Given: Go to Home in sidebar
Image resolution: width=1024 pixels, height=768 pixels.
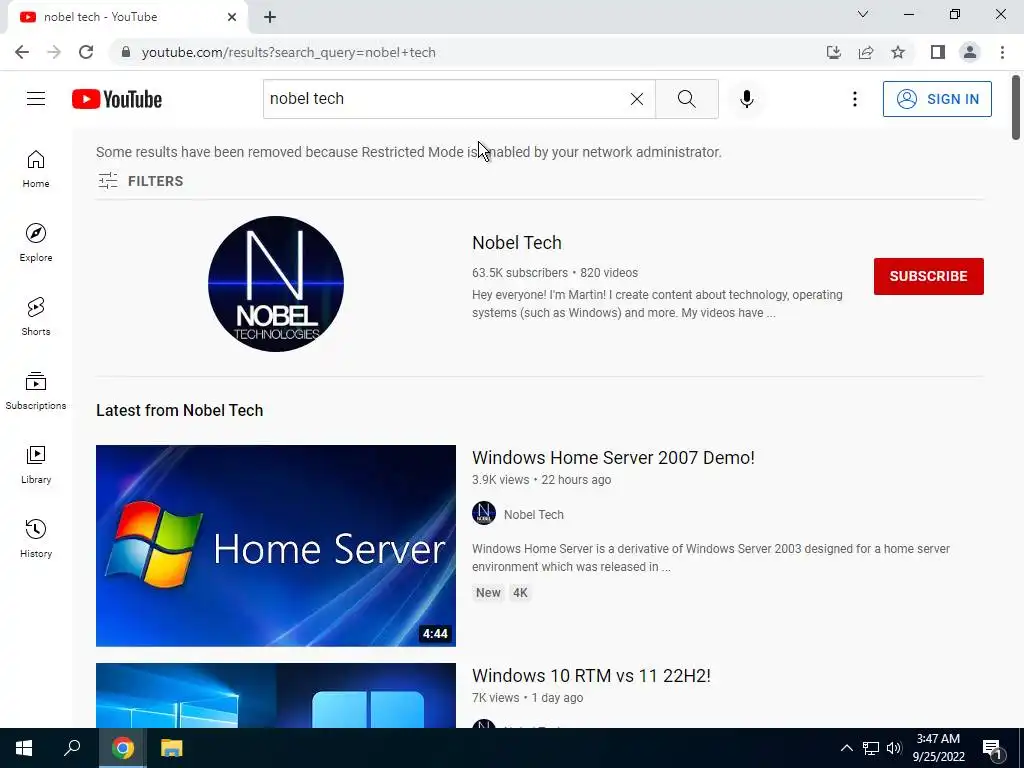Looking at the screenshot, I should [x=36, y=169].
